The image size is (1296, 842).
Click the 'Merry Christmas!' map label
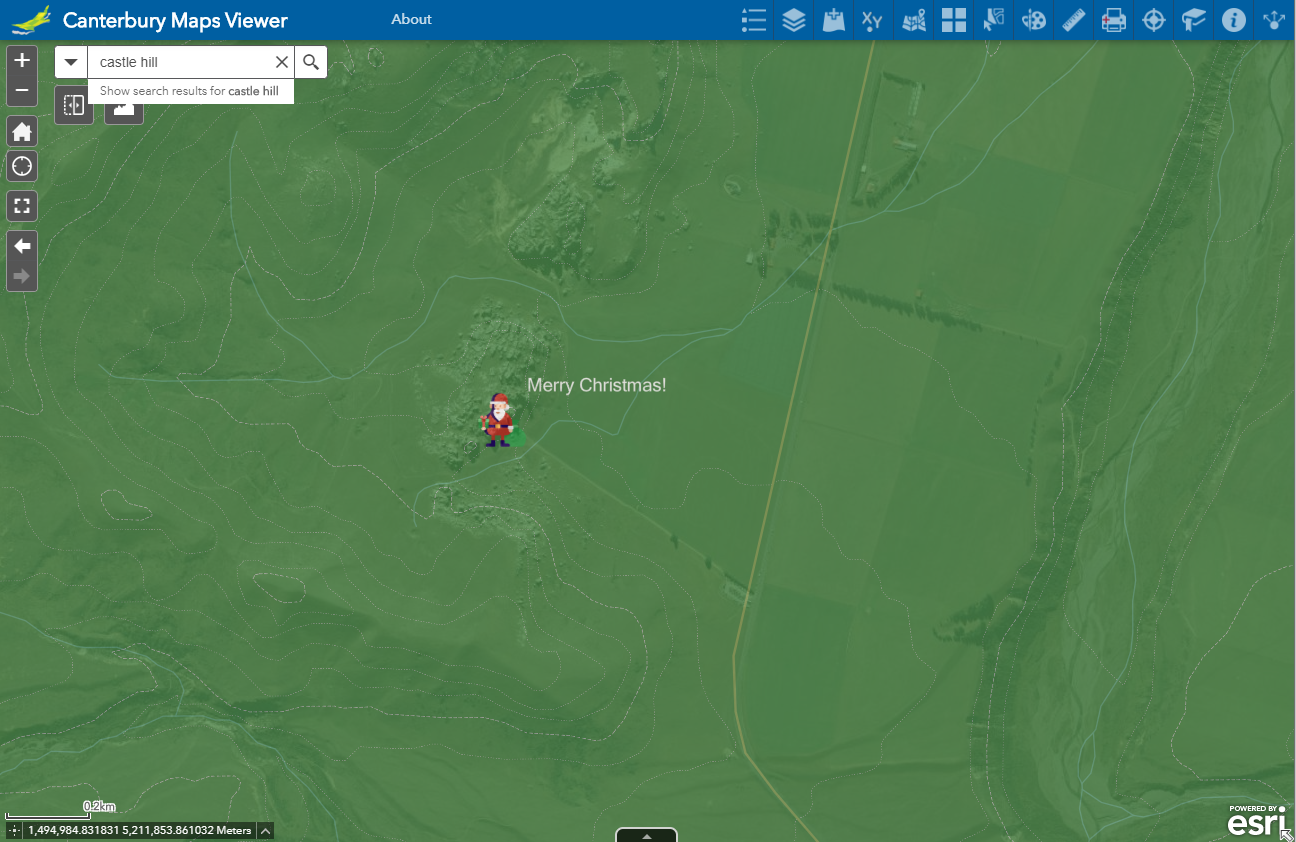pyautogui.click(x=597, y=385)
